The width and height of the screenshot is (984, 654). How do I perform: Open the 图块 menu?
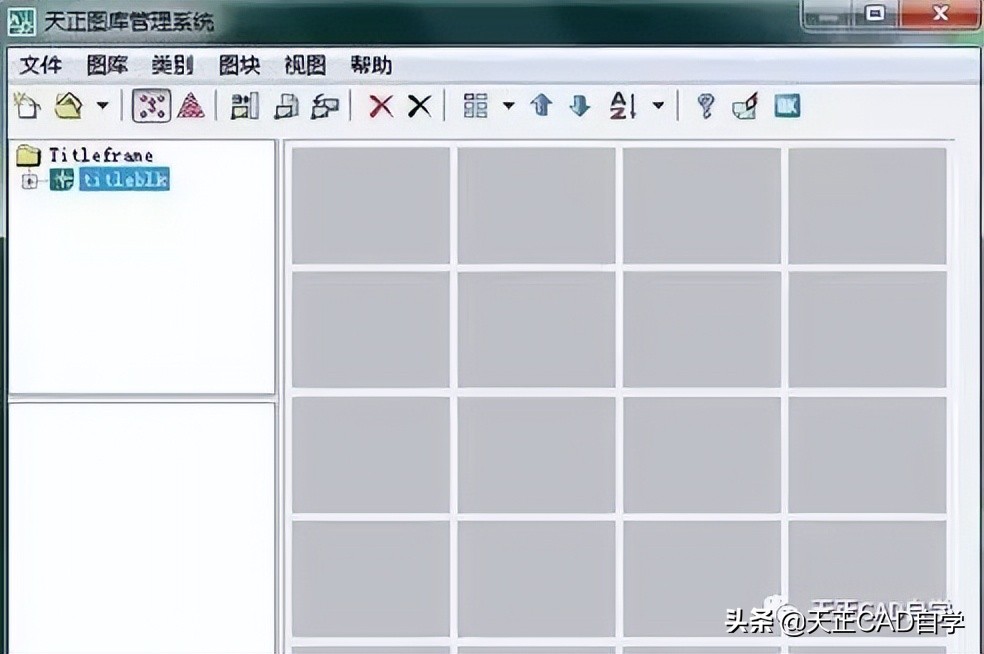point(238,65)
